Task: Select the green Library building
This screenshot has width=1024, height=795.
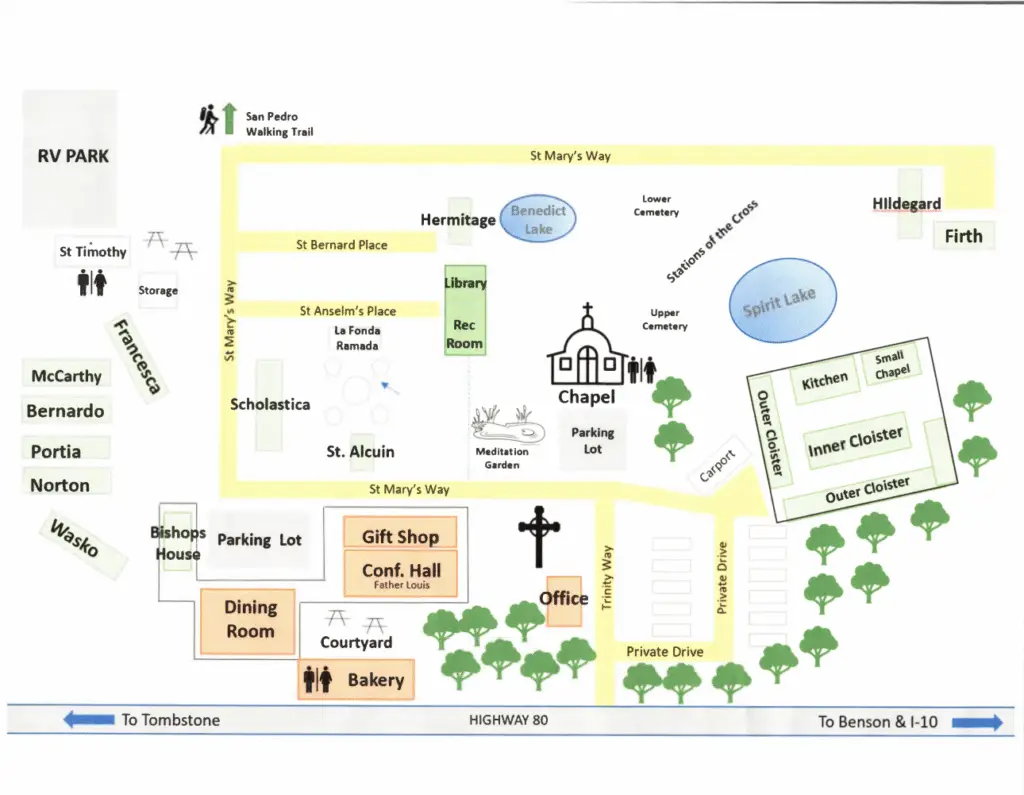Action: 465,285
